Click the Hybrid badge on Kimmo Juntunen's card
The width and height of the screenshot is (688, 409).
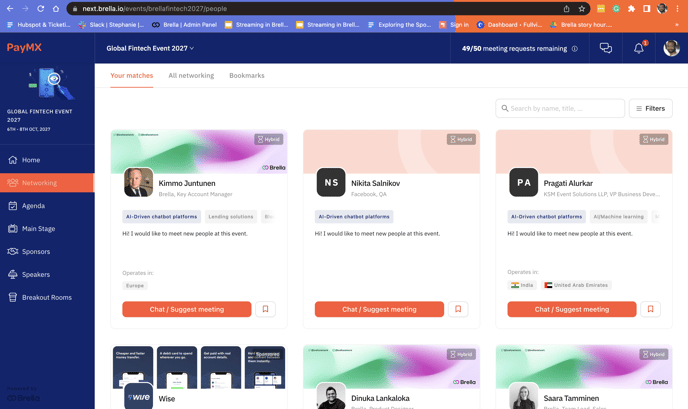pyautogui.click(x=269, y=139)
